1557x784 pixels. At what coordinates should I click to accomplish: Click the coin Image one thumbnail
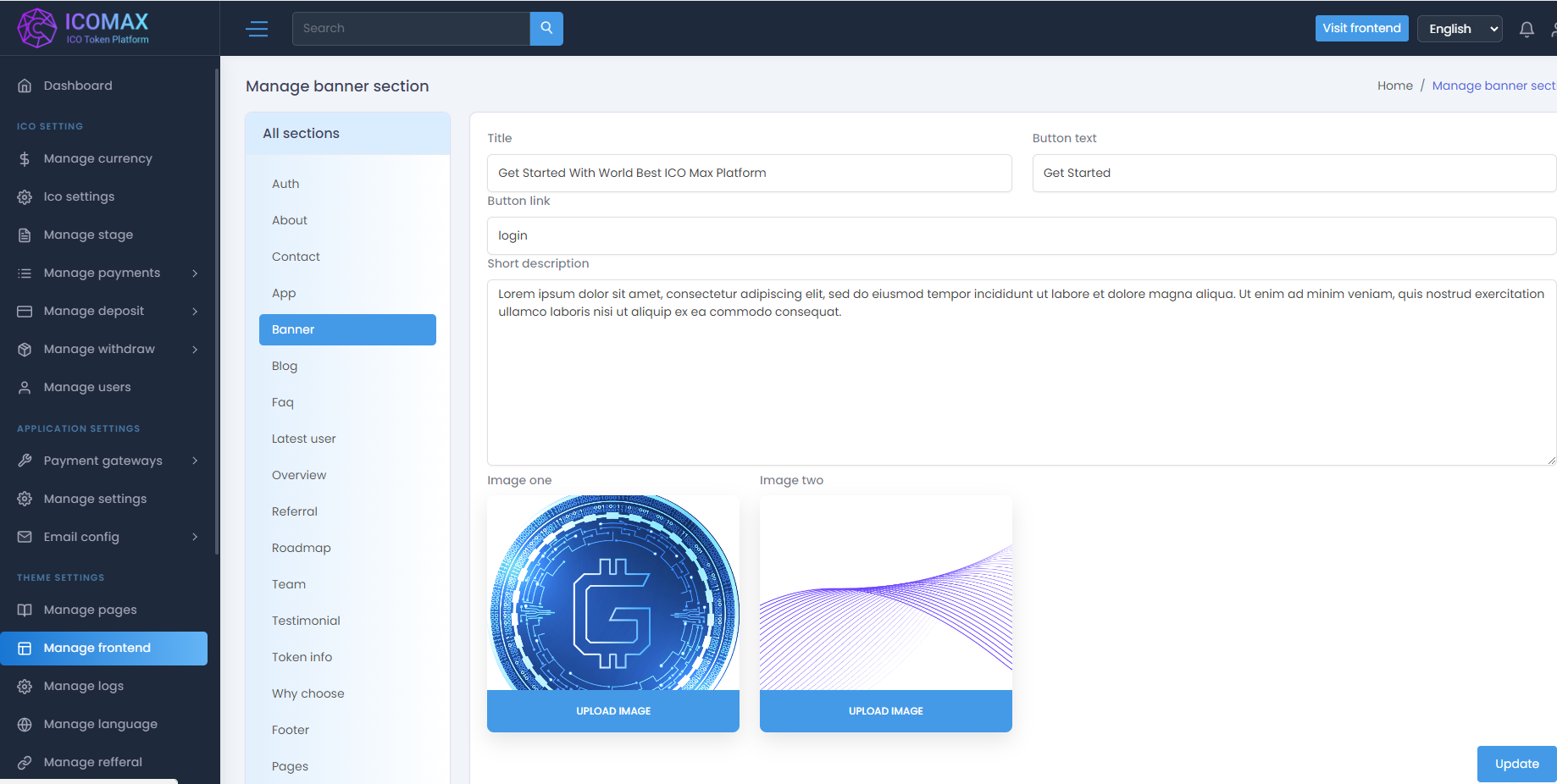(613, 593)
